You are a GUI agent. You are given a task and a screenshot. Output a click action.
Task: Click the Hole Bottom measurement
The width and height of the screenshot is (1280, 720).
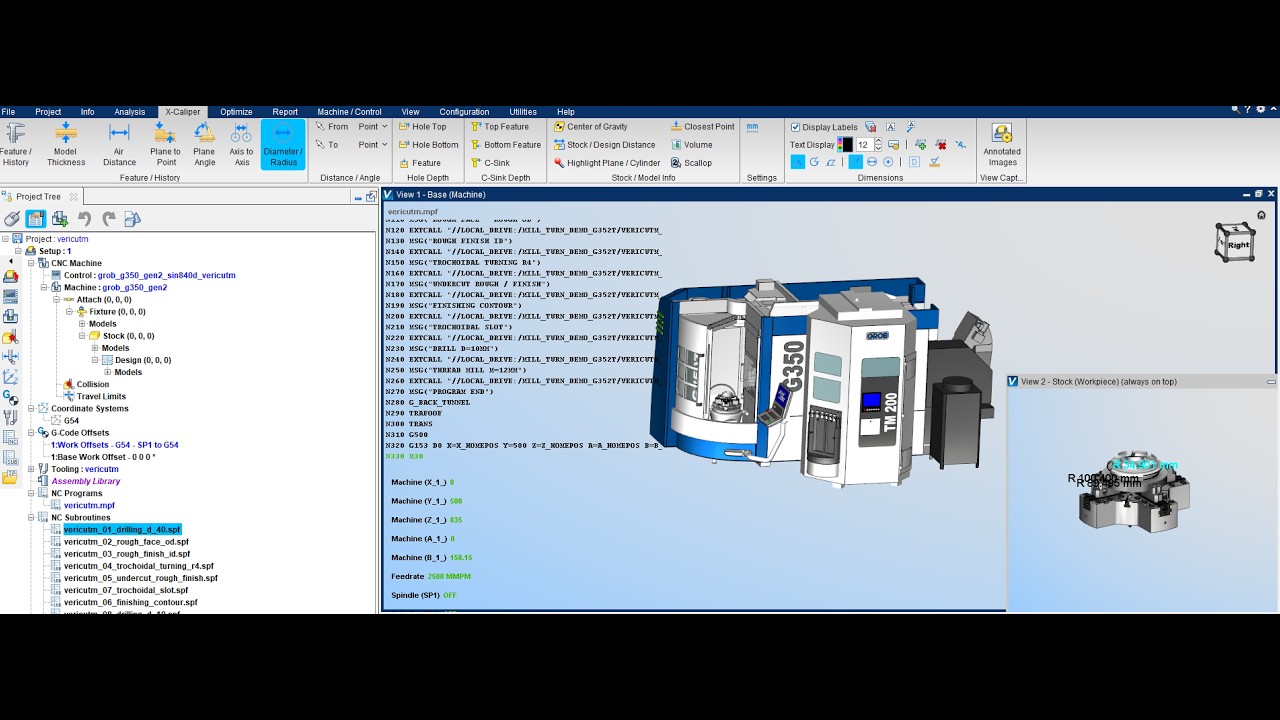coord(428,145)
